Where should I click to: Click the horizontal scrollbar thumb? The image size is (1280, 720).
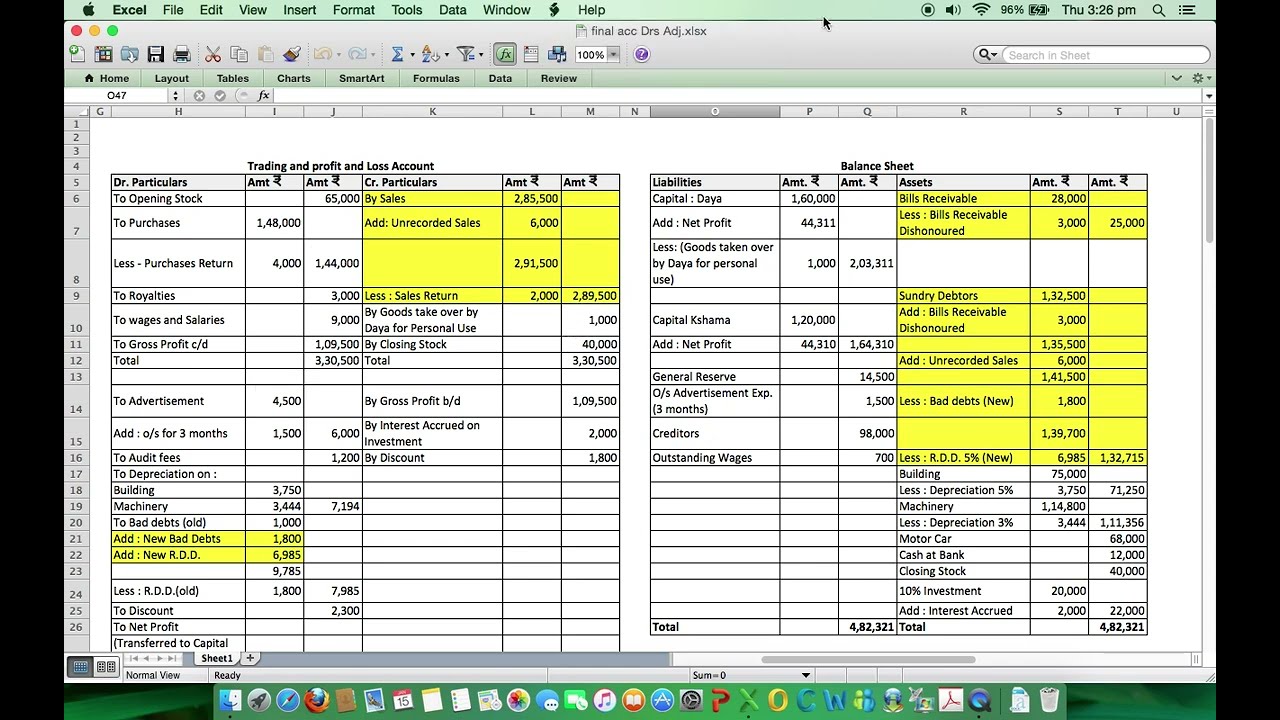[868, 660]
